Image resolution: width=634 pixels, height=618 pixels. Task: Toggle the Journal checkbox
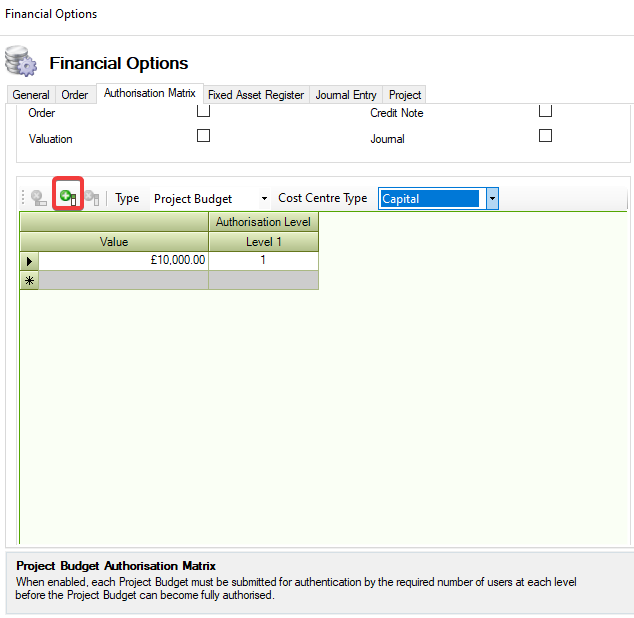pos(545,136)
